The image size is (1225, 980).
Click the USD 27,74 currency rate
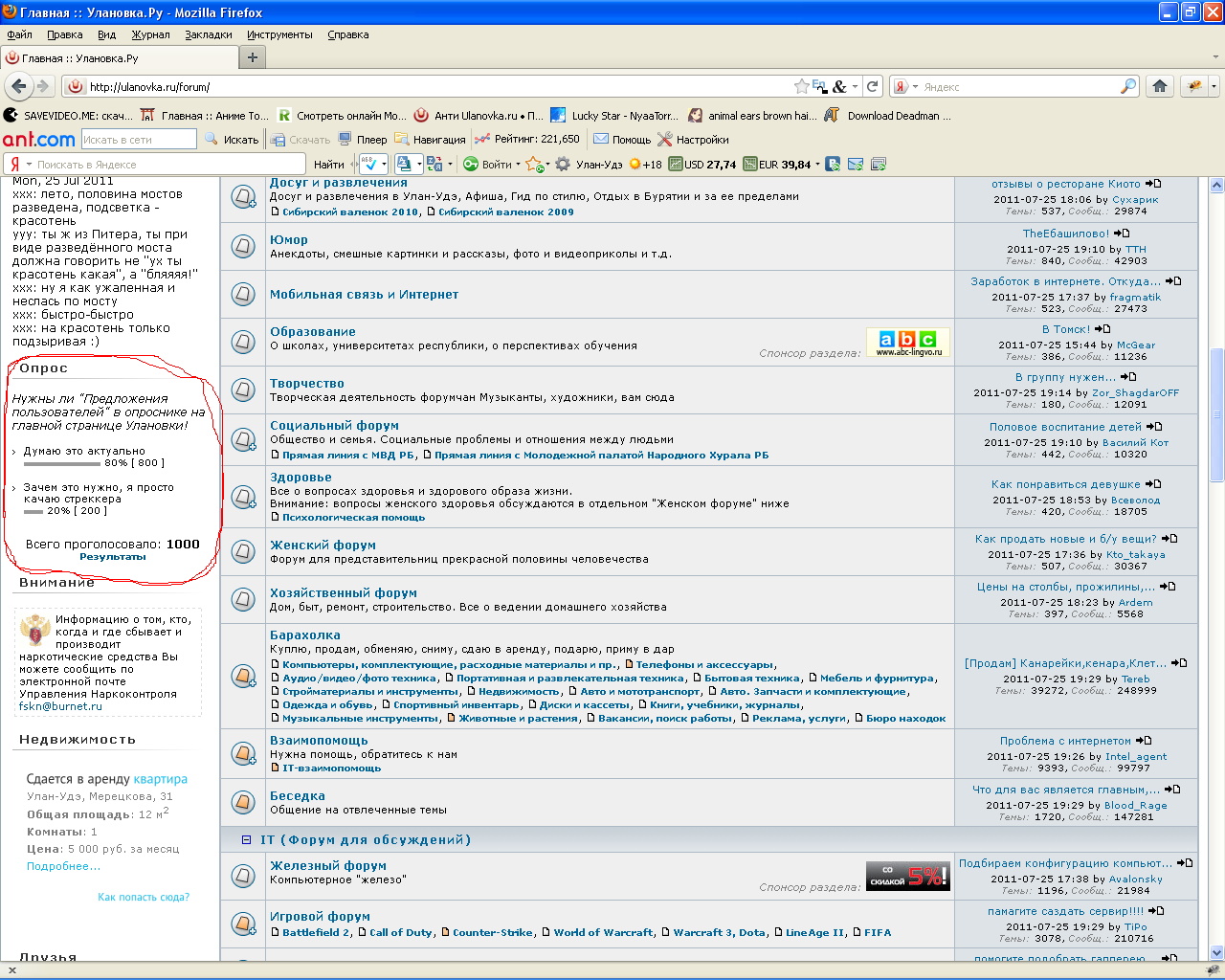(x=702, y=165)
